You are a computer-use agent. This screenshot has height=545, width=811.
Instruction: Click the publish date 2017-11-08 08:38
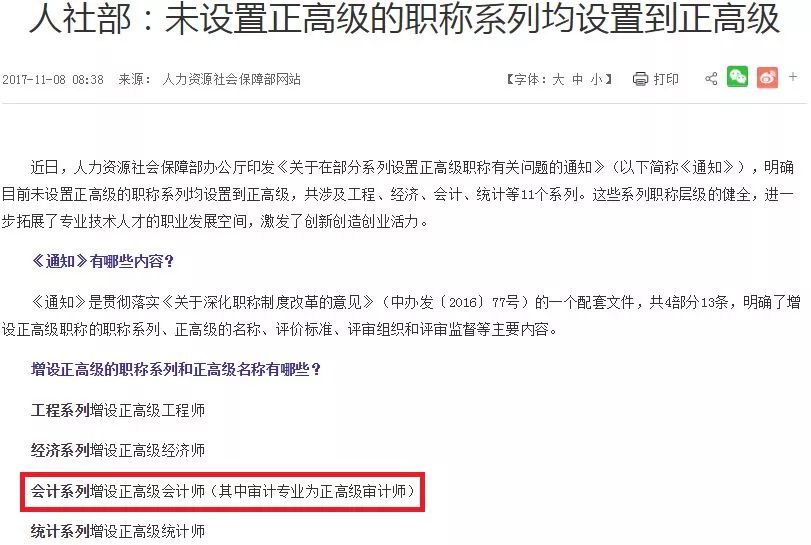pyautogui.click(x=53, y=80)
